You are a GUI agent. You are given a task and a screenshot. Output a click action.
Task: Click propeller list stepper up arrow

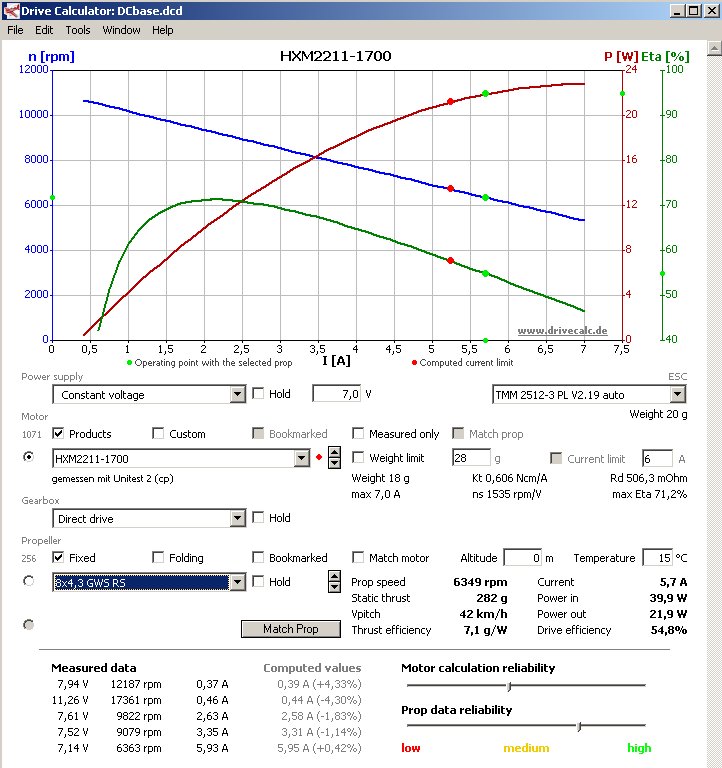pyautogui.click(x=335, y=576)
